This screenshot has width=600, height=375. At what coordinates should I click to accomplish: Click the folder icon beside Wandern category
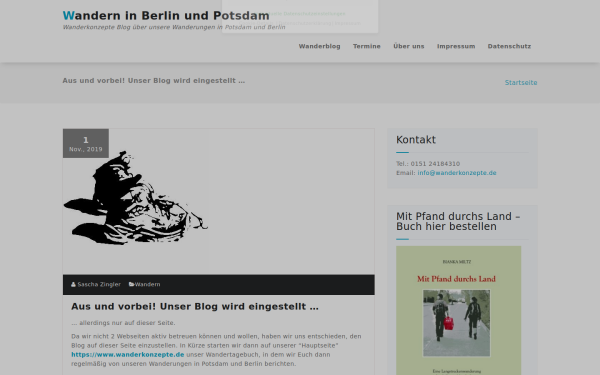click(x=131, y=284)
